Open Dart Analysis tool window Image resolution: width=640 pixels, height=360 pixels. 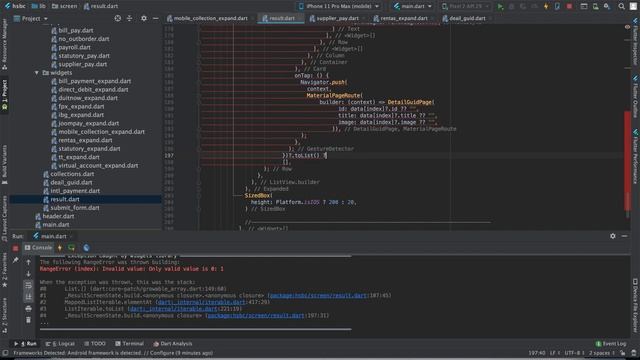(x=172, y=344)
